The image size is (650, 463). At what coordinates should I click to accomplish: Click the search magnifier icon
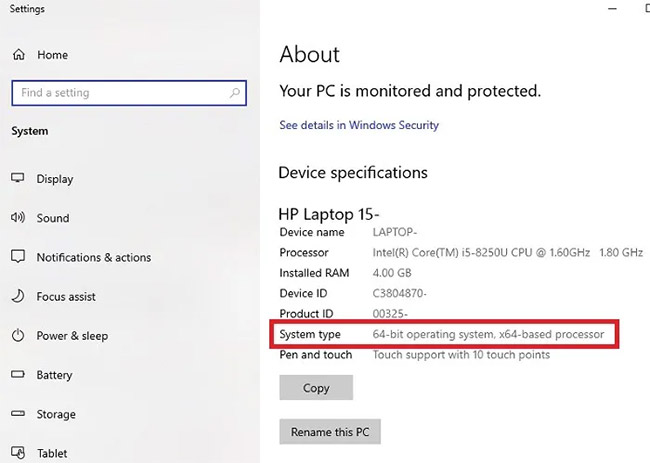(x=235, y=93)
